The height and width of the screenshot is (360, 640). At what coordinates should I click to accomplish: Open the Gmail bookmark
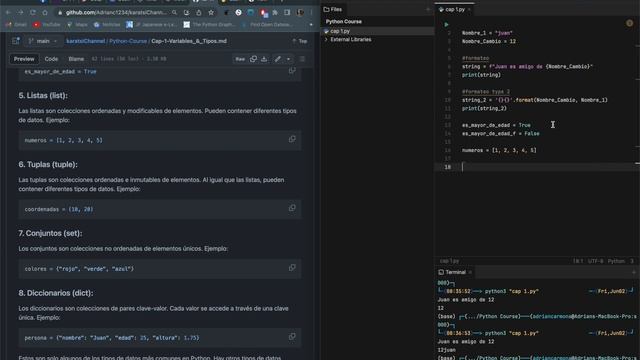(16, 24)
